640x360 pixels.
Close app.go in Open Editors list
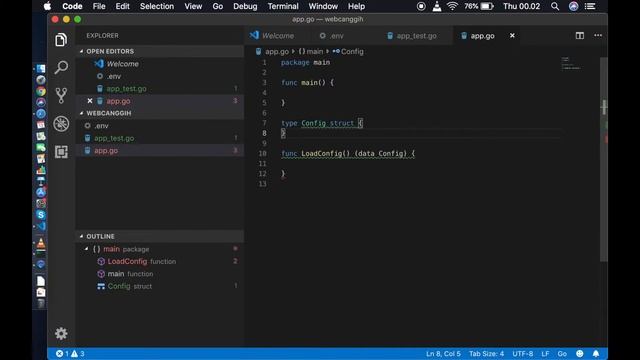pyautogui.click(x=90, y=101)
